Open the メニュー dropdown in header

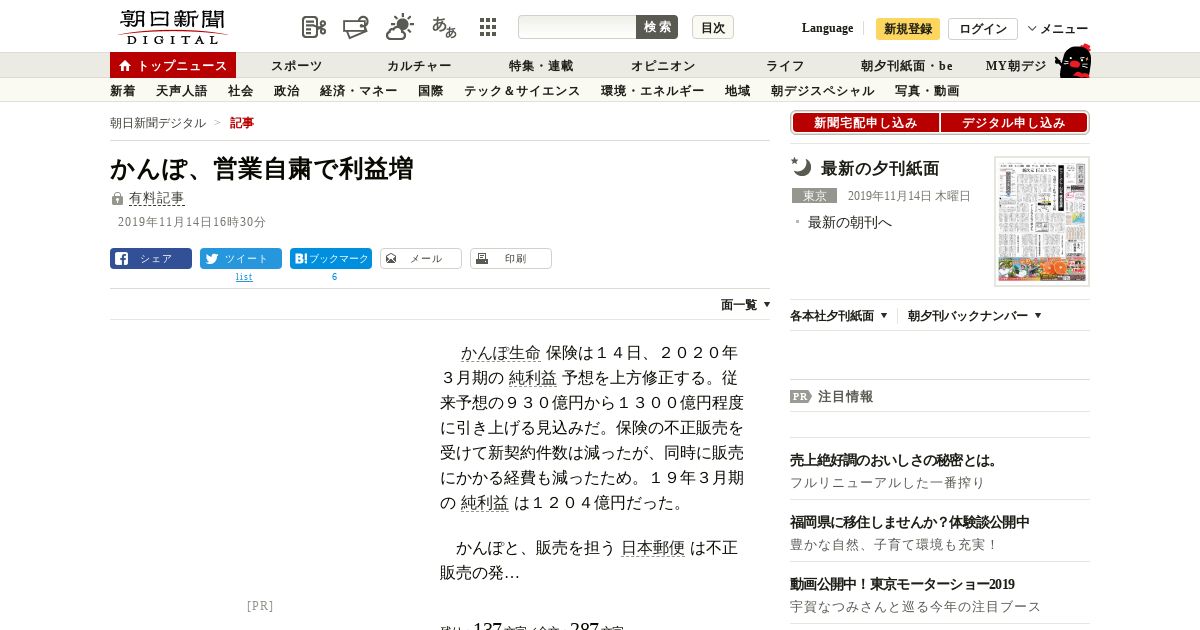[1058, 28]
